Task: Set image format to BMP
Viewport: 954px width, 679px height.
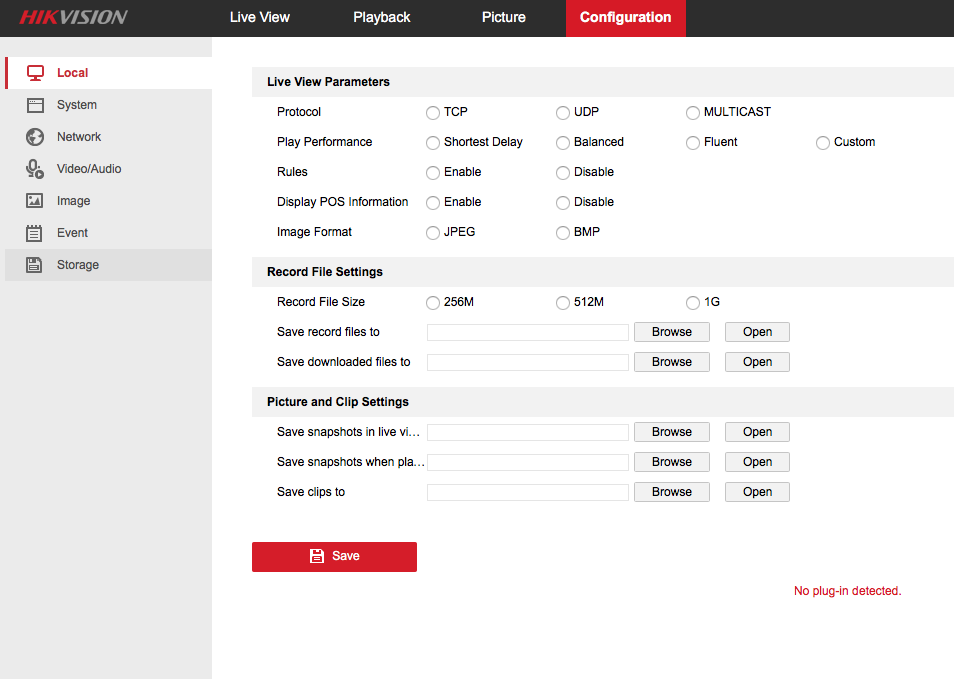Action: point(563,233)
